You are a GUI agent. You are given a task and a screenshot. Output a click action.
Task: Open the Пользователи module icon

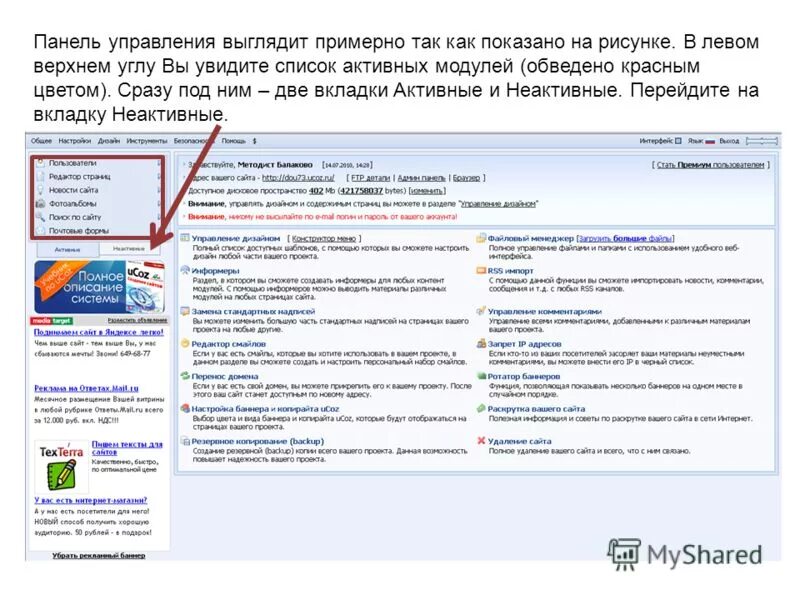pos(42,162)
